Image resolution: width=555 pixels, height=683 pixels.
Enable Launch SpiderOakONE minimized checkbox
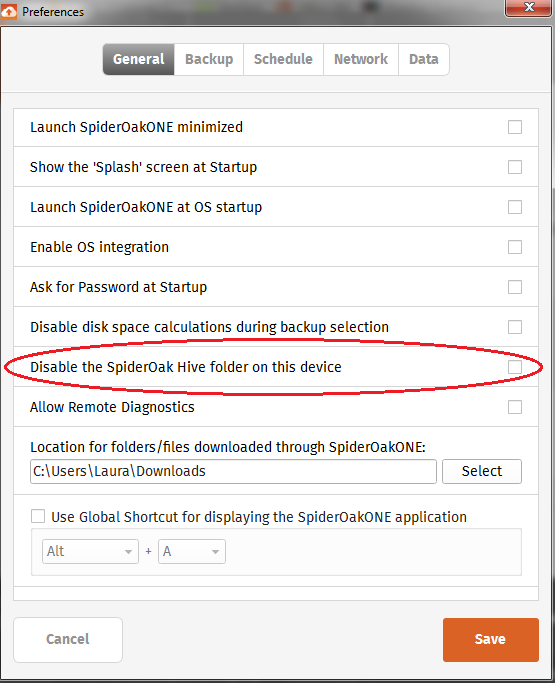point(515,127)
